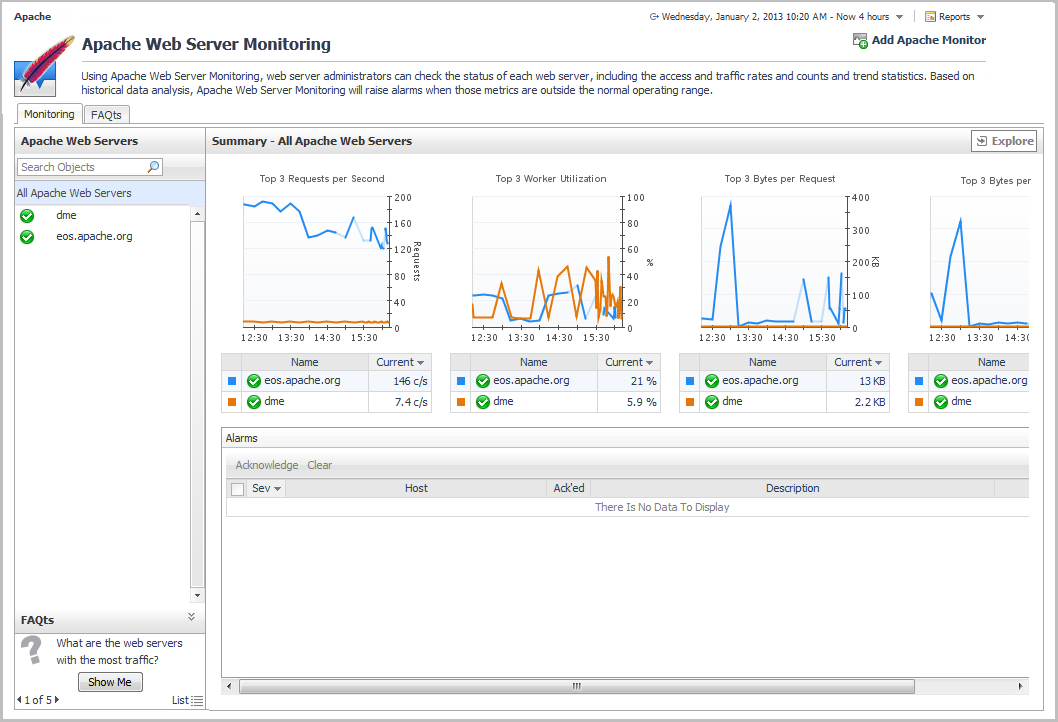This screenshot has height=722, width=1058.
Task: Open the Sev column sort dropdown
Action: pyautogui.click(x=277, y=489)
